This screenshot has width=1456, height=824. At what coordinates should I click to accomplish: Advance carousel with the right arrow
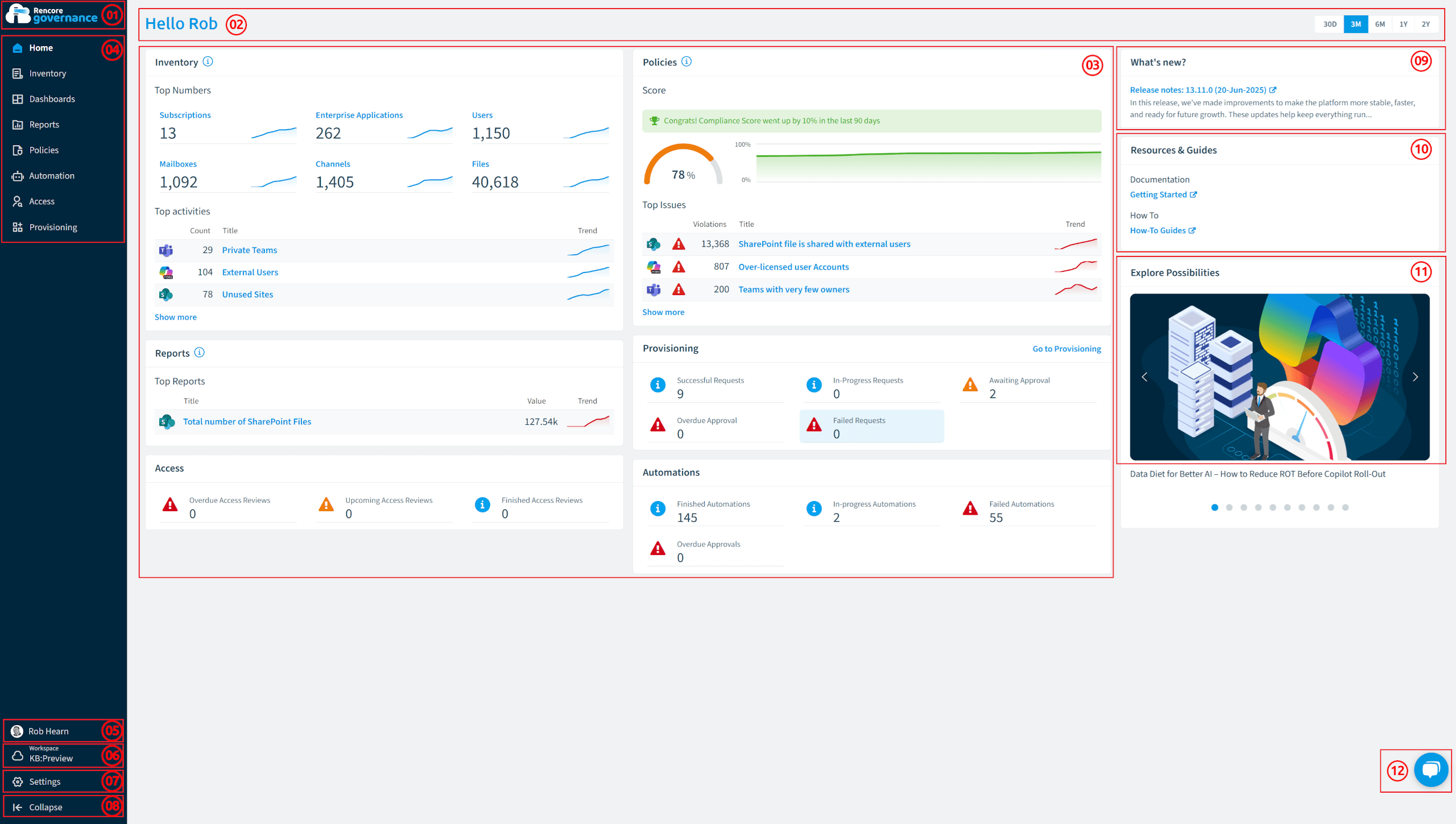click(1416, 377)
